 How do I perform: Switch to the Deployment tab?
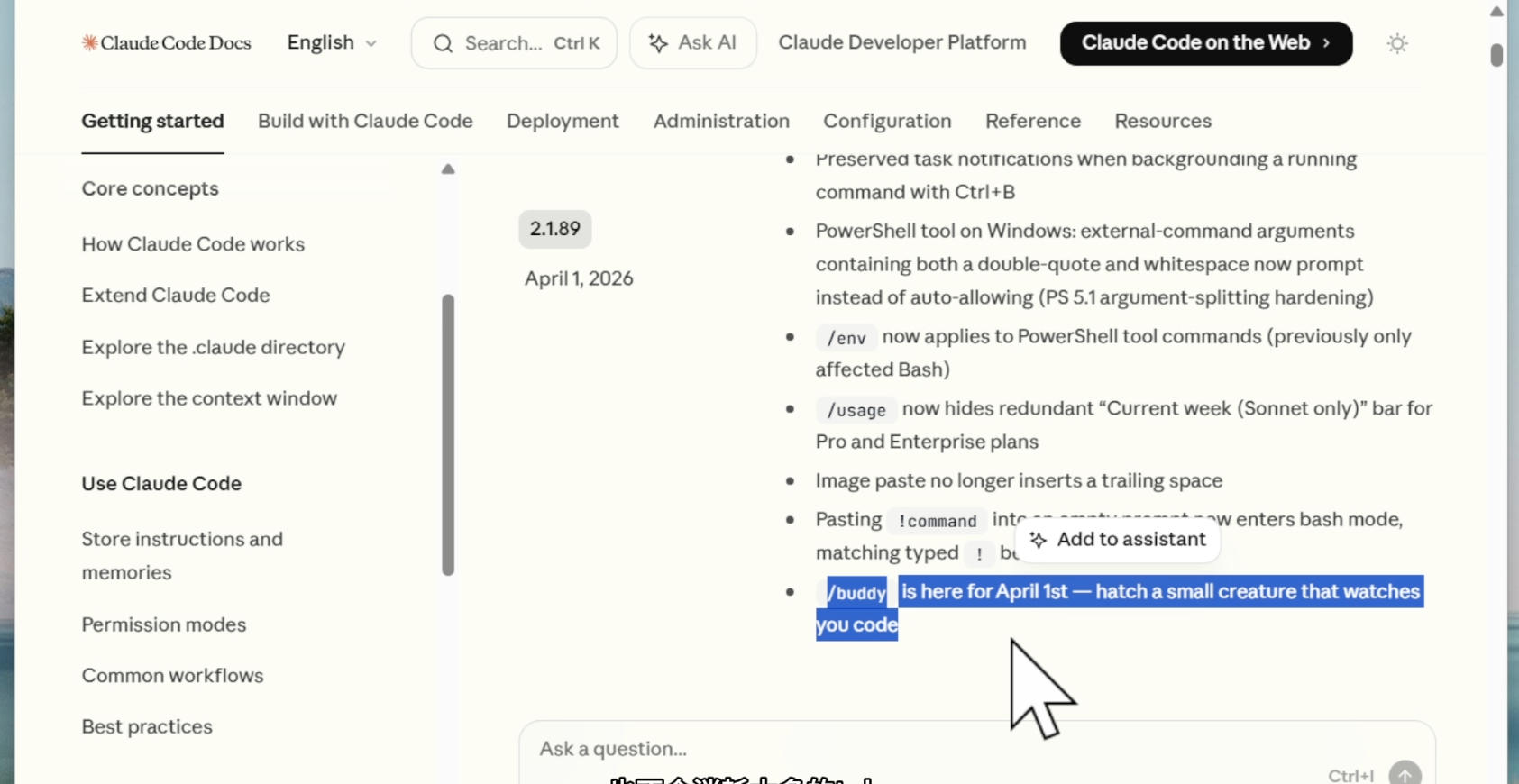(563, 121)
